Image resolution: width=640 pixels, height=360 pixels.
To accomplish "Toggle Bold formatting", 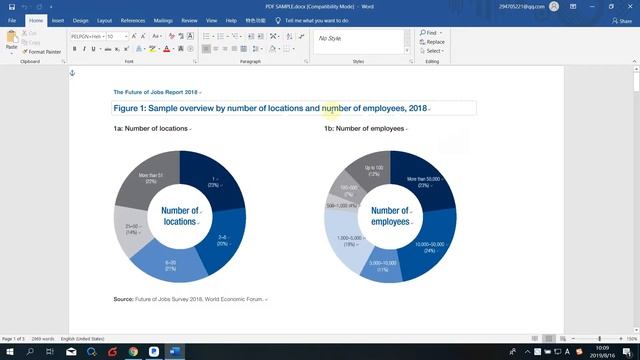I will pyautogui.click(x=74, y=49).
